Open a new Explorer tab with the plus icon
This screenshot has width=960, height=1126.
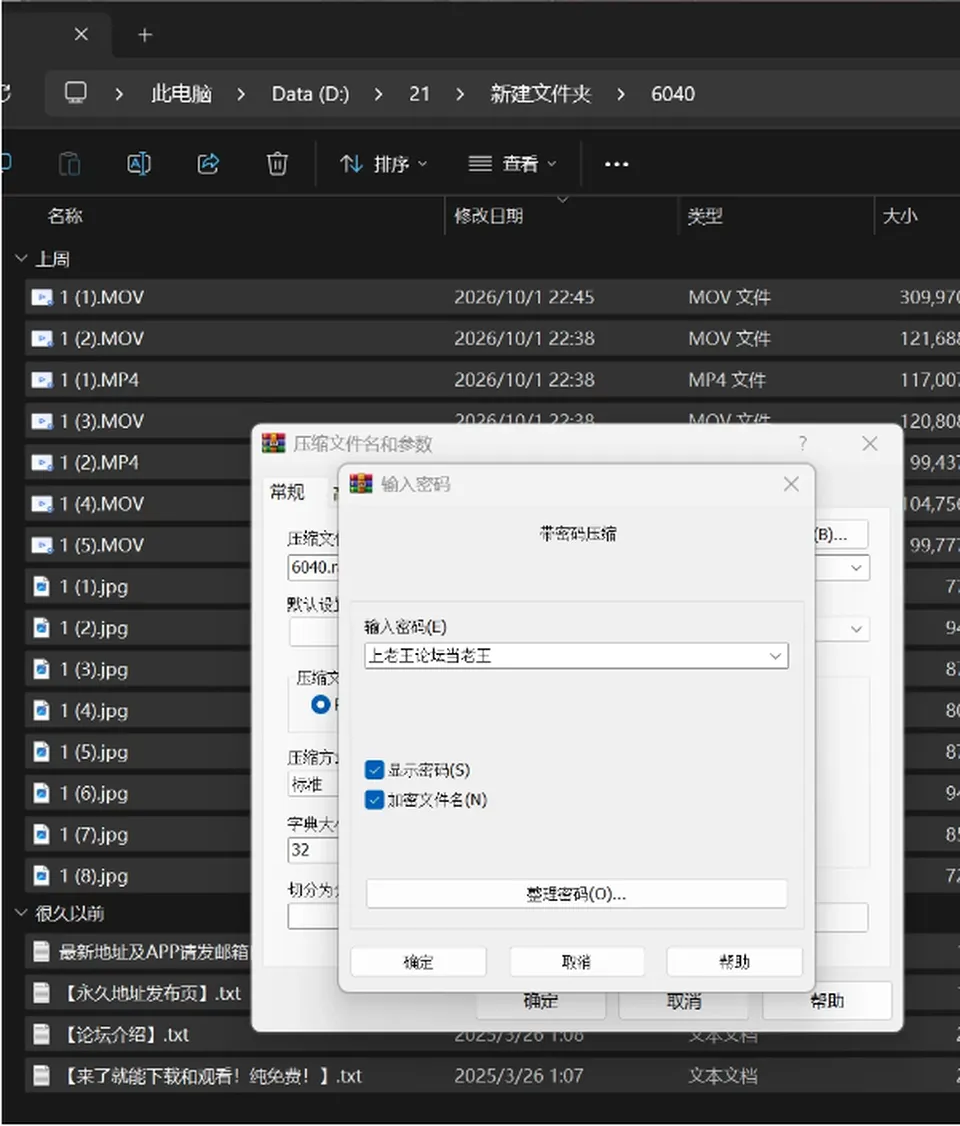(x=145, y=34)
